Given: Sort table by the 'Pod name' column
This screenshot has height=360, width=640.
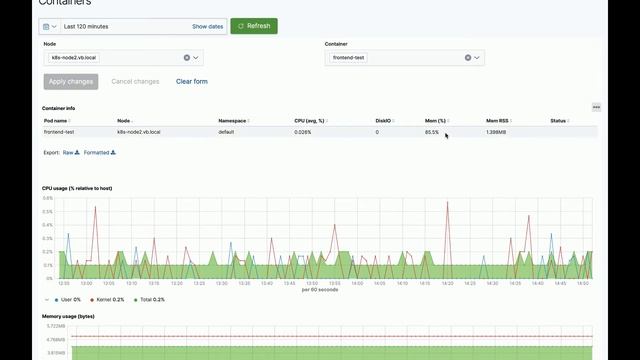Looking at the screenshot, I should 57,121.
